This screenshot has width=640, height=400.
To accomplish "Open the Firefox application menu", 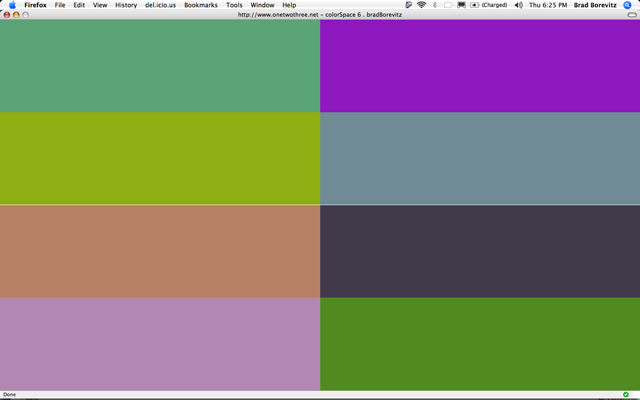I will tap(35, 5).
